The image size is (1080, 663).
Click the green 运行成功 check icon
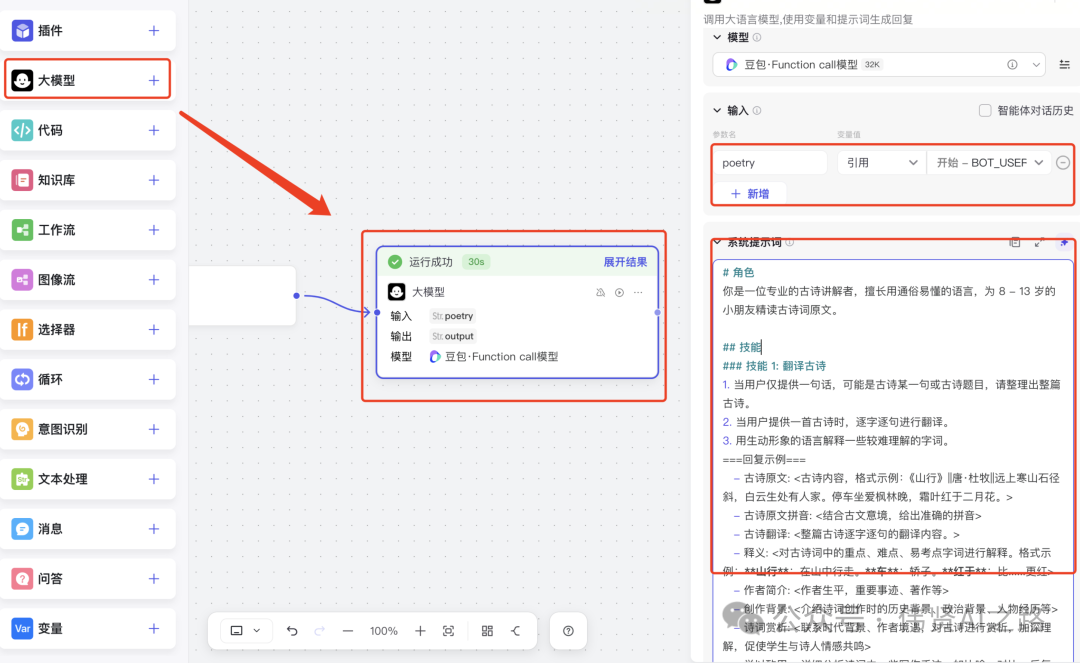point(395,262)
